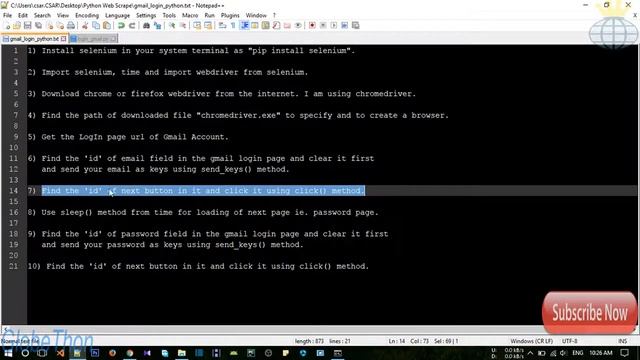Open the Encoding menu
The height and width of the screenshot is (360, 640).
(87, 15)
